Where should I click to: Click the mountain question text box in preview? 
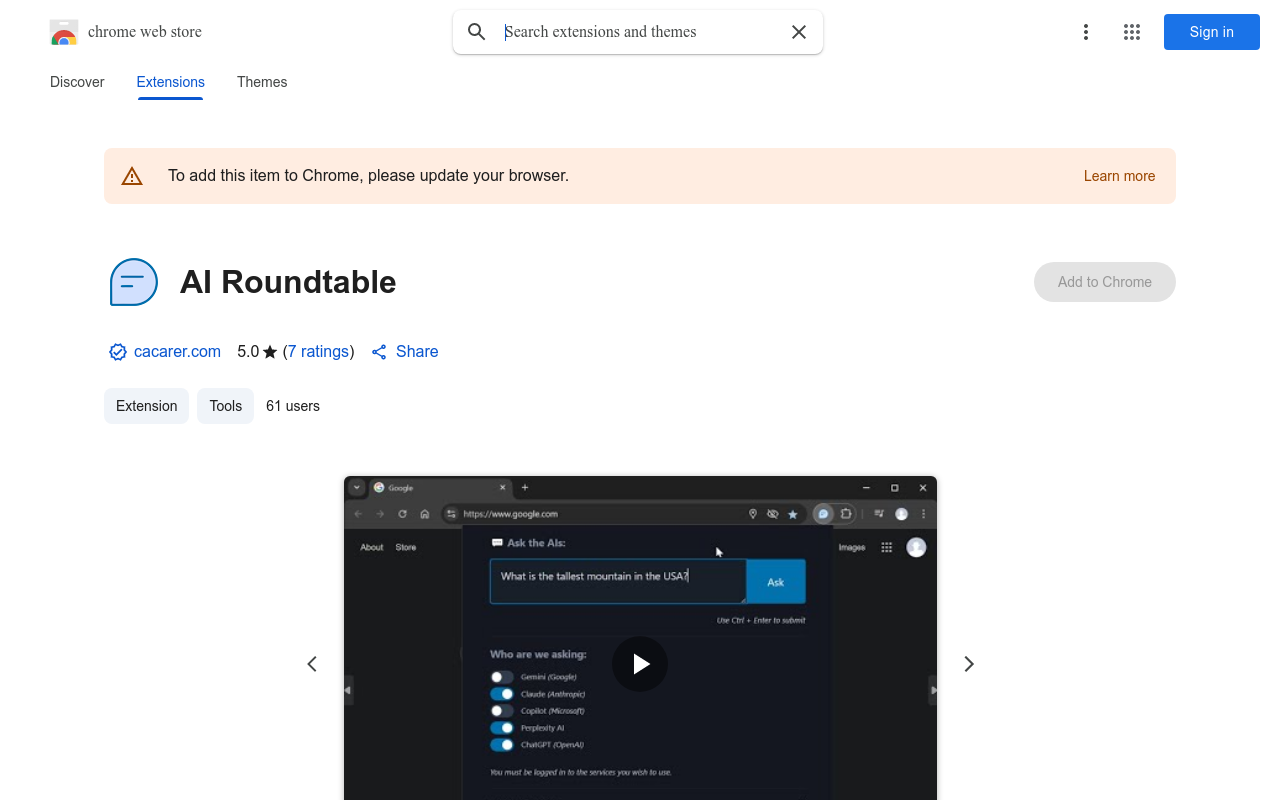(x=618, y=582)
